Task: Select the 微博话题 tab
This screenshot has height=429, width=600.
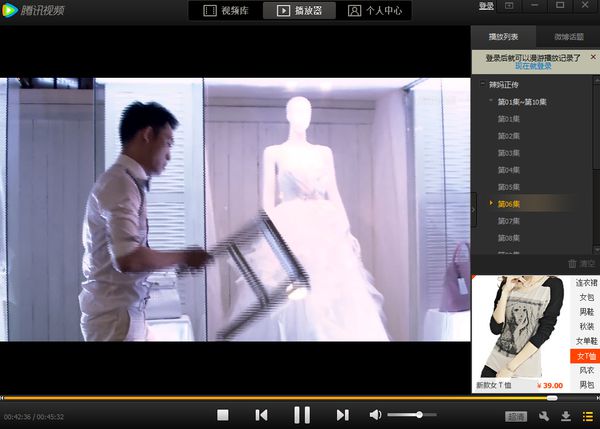Action: pyautogui.click(x=569, y=37)
